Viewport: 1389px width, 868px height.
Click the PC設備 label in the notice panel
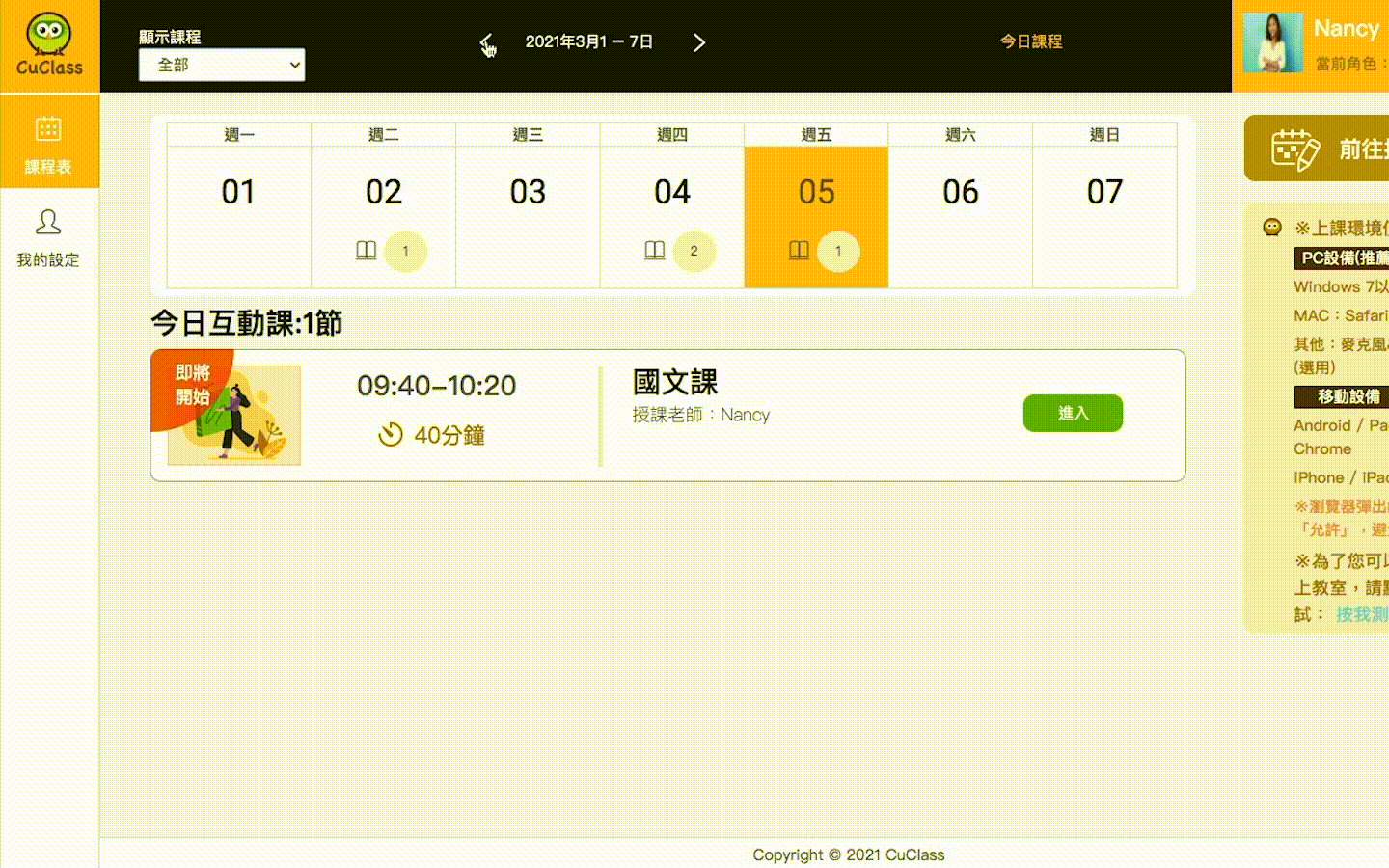(x=1341, y=258)
